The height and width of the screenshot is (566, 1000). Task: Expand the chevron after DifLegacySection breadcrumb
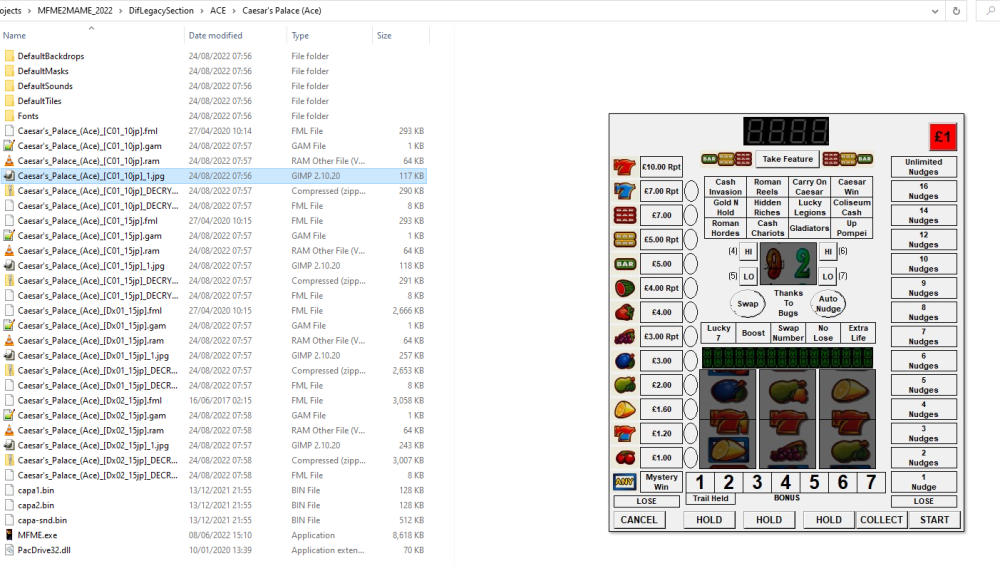(202, 11)
